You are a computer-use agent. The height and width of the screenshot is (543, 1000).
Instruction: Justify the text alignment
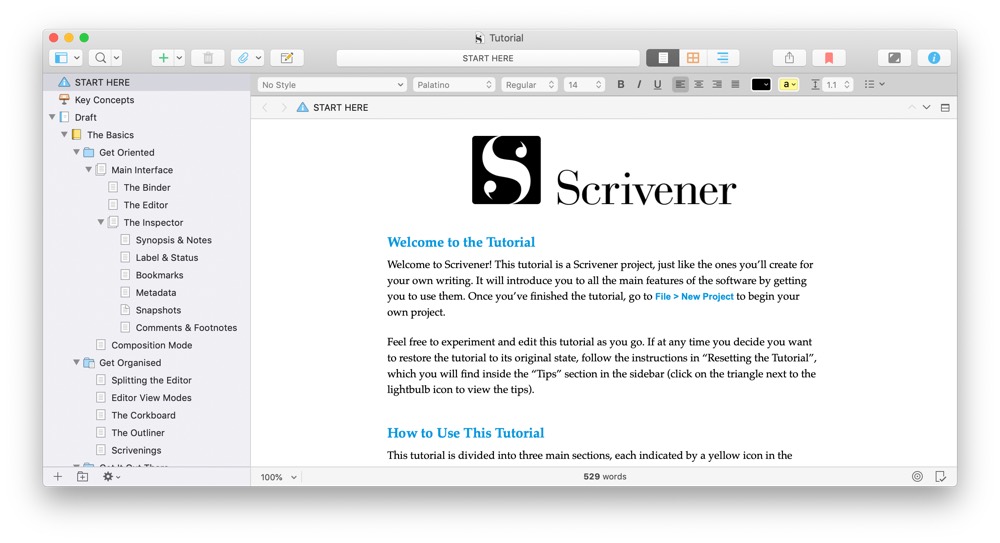click(x=735, y=84)
